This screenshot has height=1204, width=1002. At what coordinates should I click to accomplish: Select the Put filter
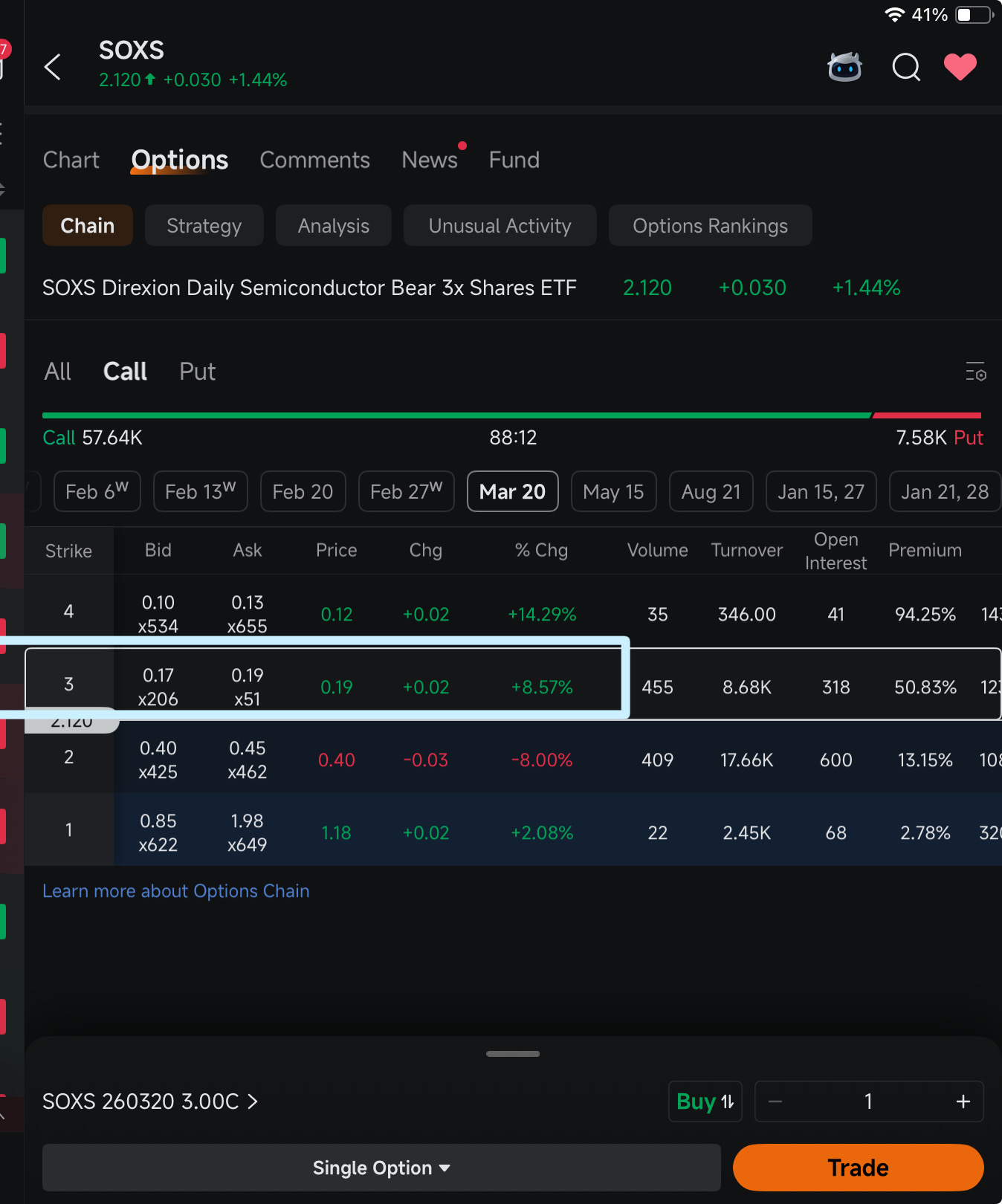tap(197, 372)
